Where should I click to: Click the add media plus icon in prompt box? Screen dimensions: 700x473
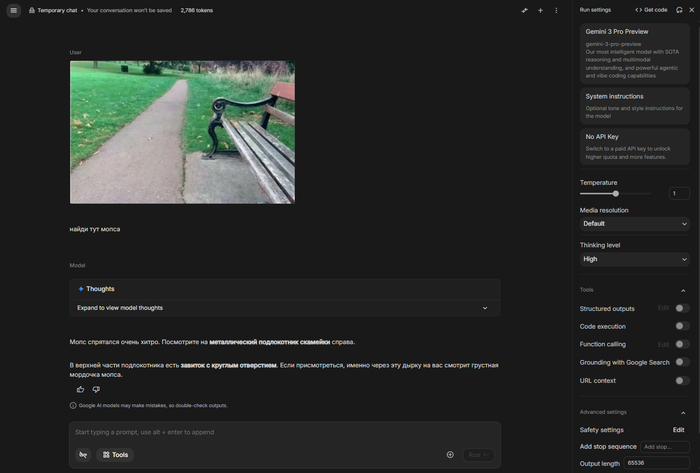pos(450,454)
